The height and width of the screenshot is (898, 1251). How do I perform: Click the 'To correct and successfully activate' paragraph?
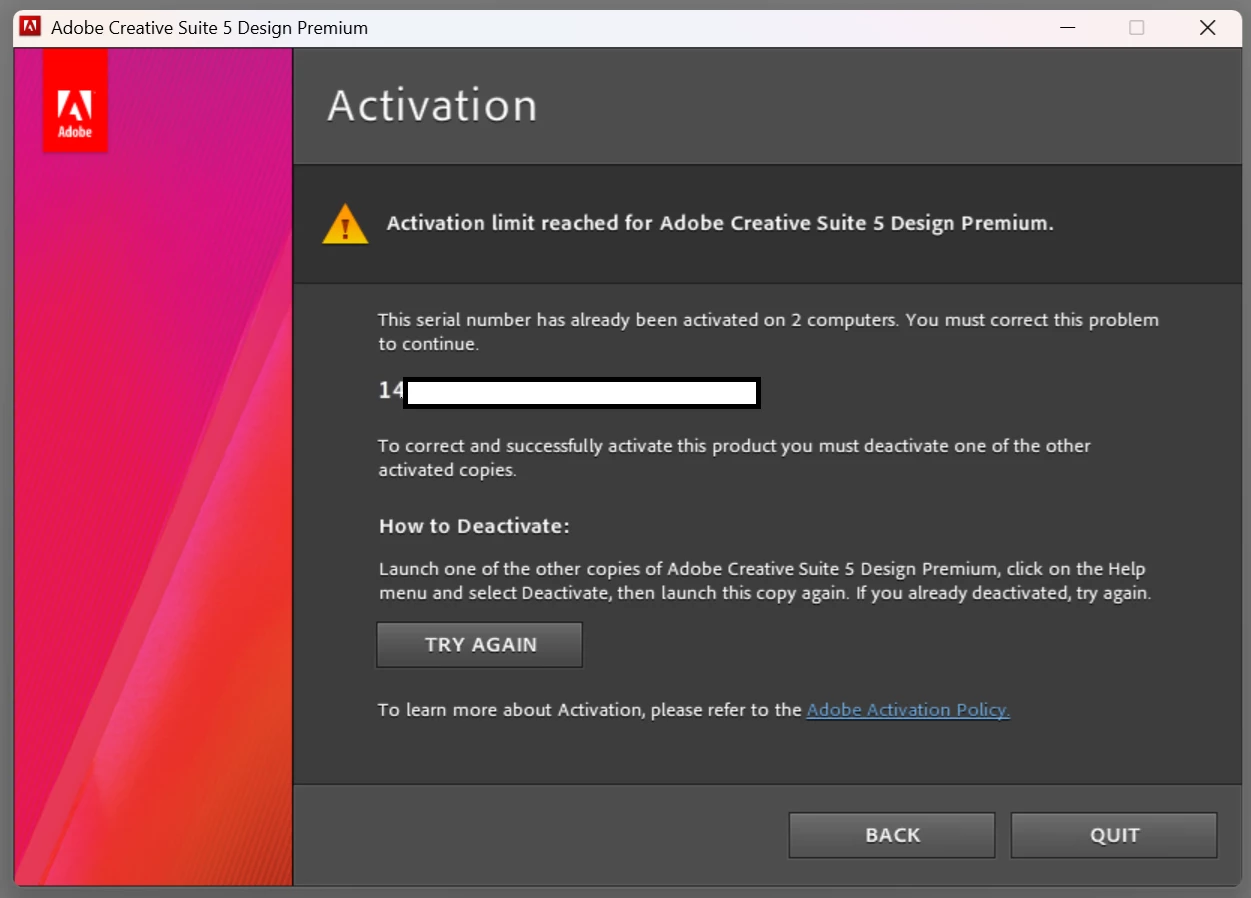click(x=734, y=457)
